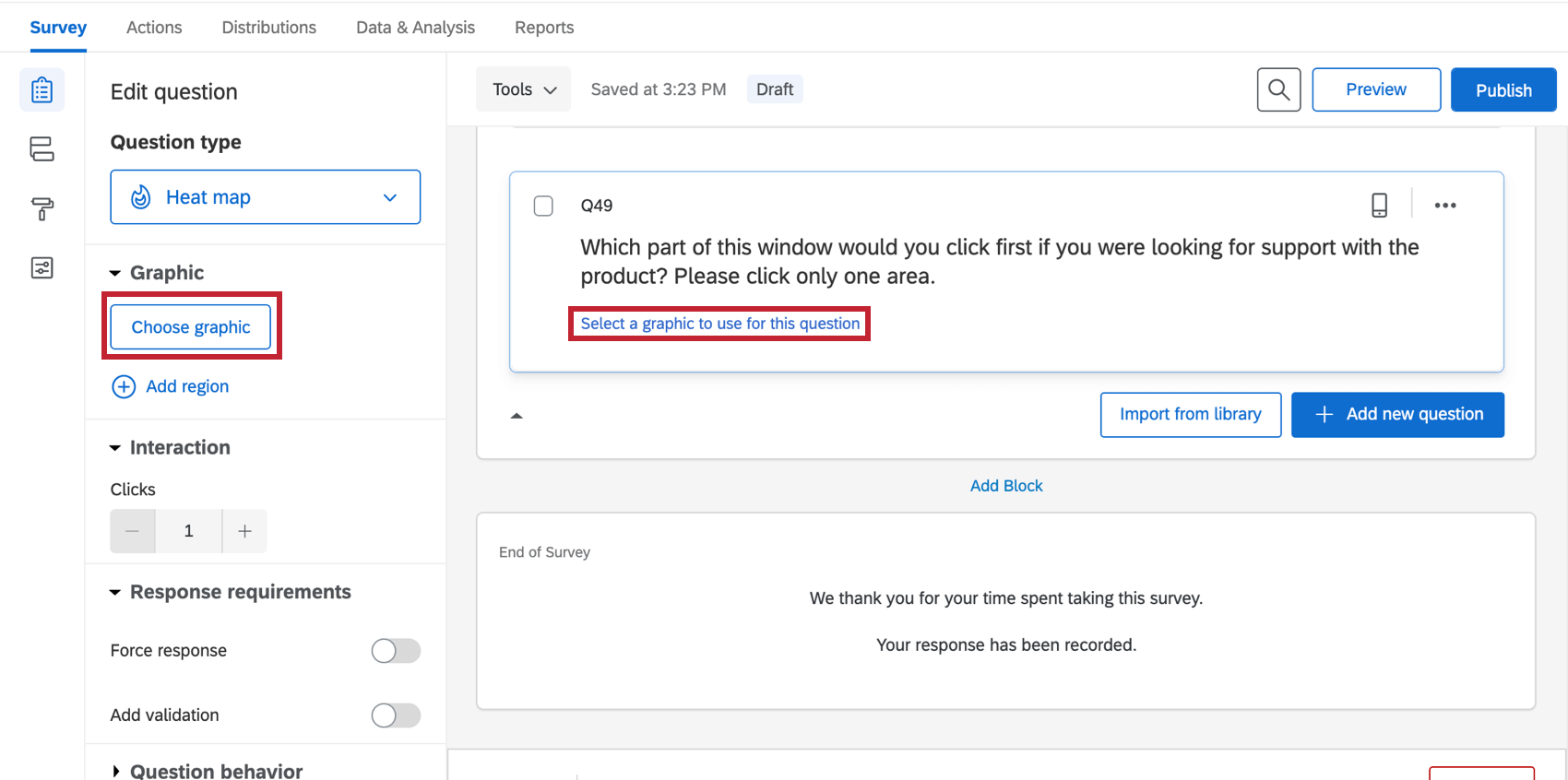Open the Heat map question type dropdown

point(266,197)
